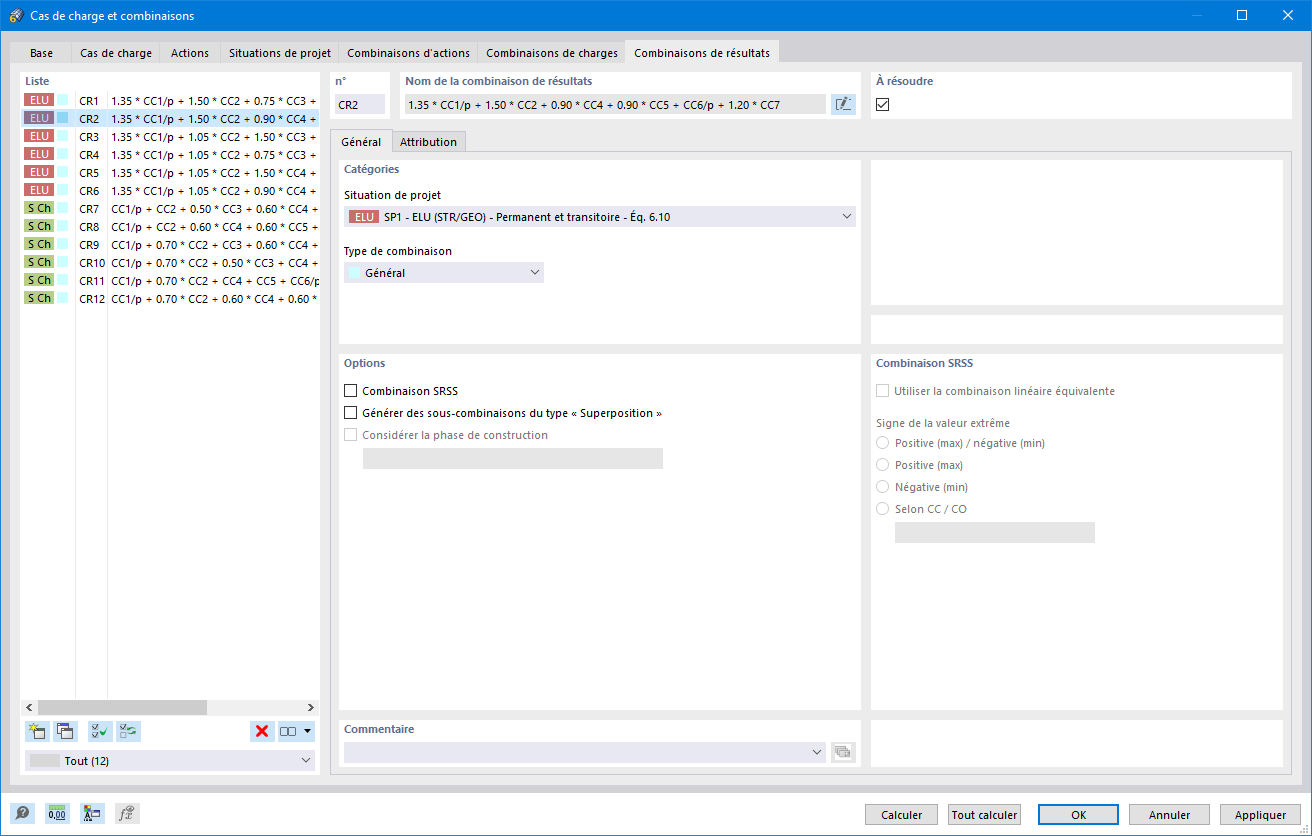Check Générer des sous-combinaisons du type Superposition
1312x836 pixels.
tap(350, 413)
